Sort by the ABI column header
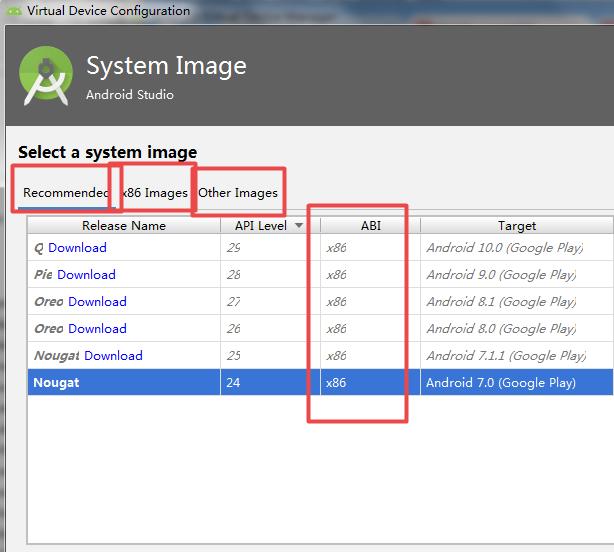 (370, 226)
